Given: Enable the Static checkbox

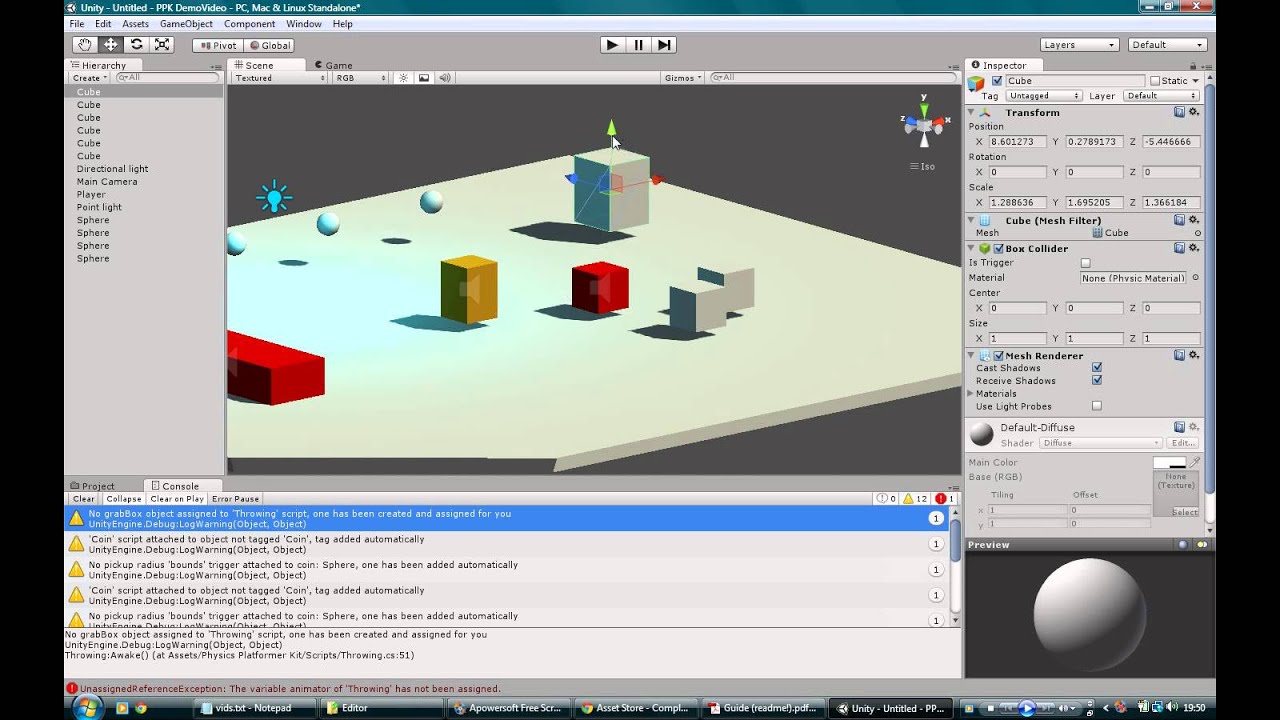Looking at the screenshot, I should pyautogui.click(x=1155, y=81).
